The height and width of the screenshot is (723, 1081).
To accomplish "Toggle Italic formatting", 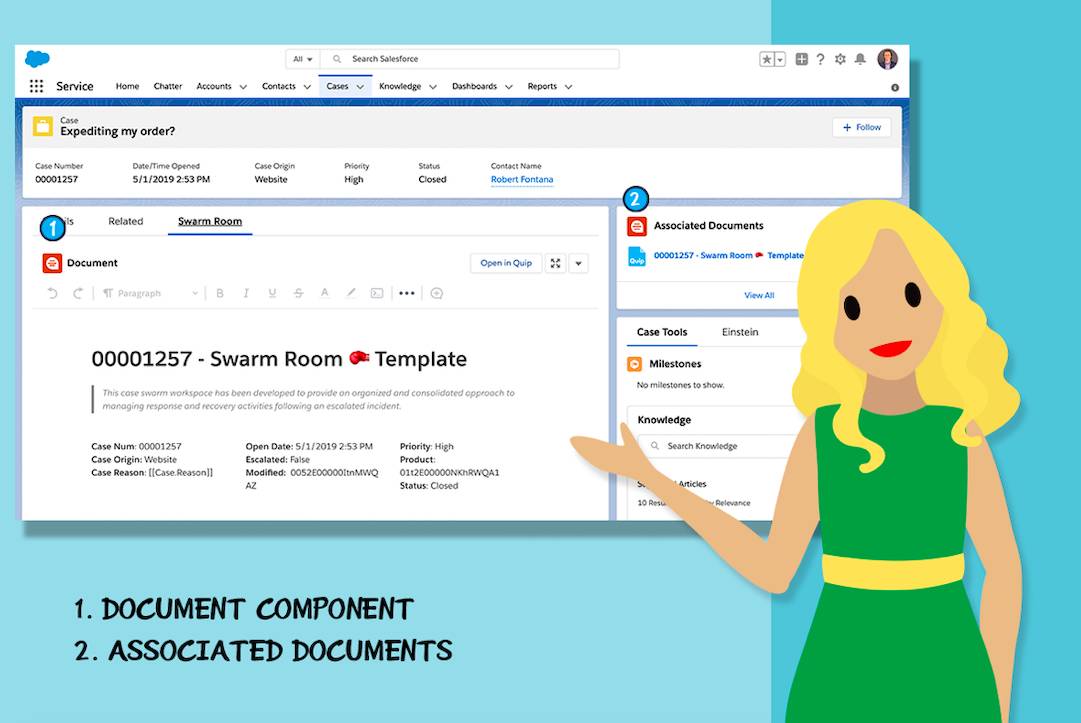I will [246, 294].
